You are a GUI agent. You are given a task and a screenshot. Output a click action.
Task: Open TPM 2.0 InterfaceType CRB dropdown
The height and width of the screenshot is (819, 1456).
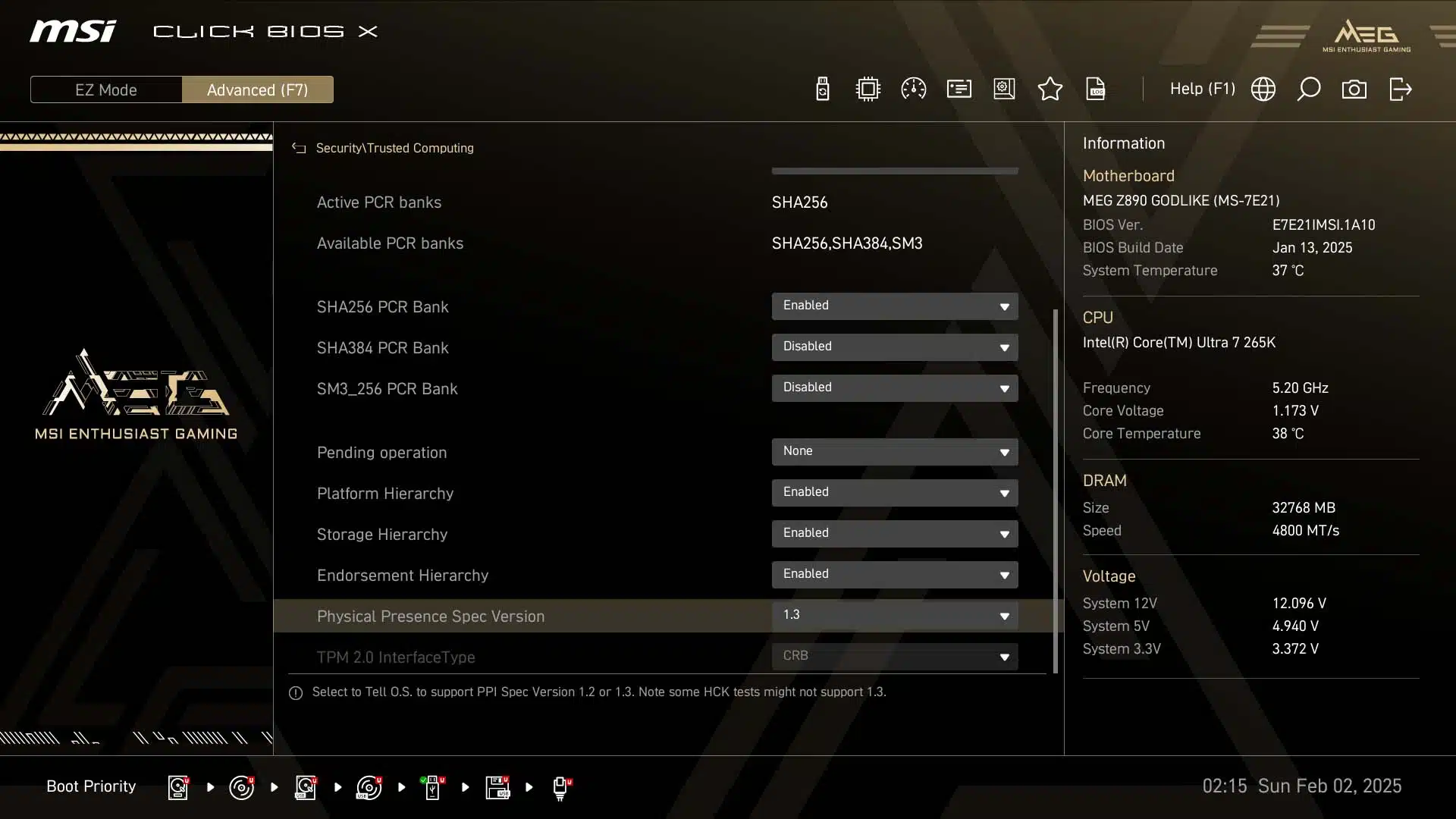895,657
